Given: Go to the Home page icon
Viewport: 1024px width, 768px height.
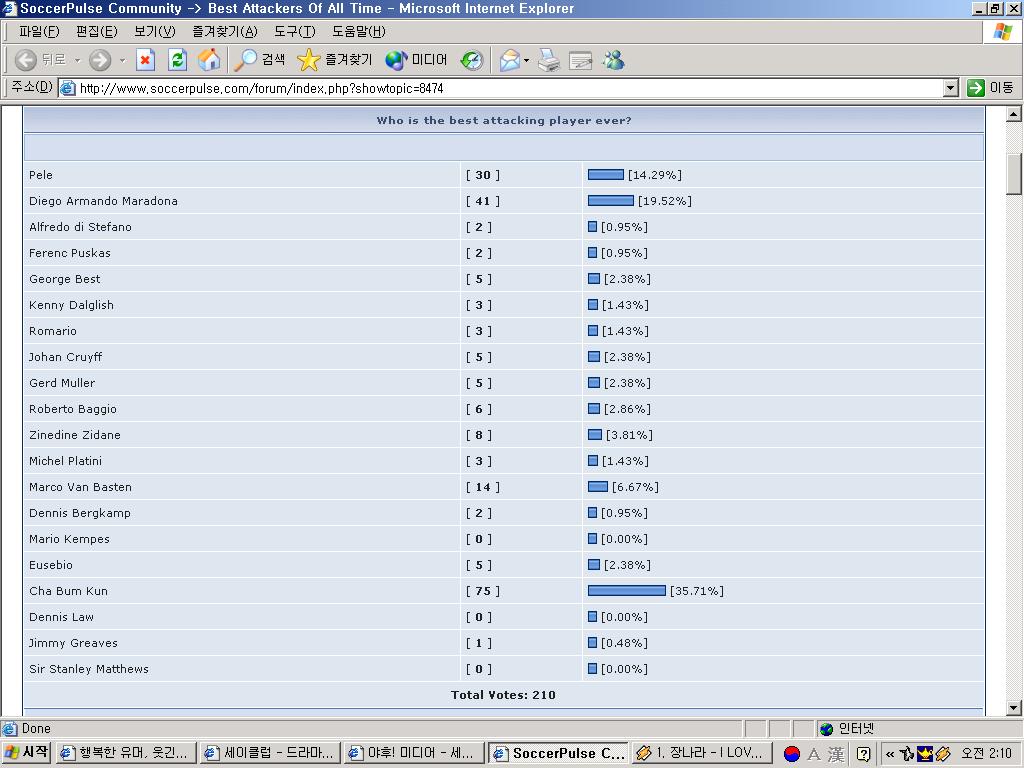Looking at the screenshot, I should [x=209, y=60].
